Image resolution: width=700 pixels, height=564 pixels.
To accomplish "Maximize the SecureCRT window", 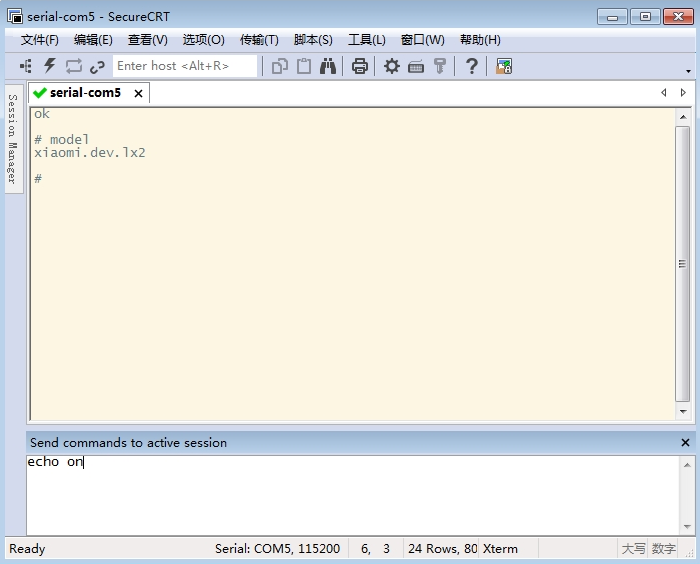I will pyautogui.click(x=645, y=17).
